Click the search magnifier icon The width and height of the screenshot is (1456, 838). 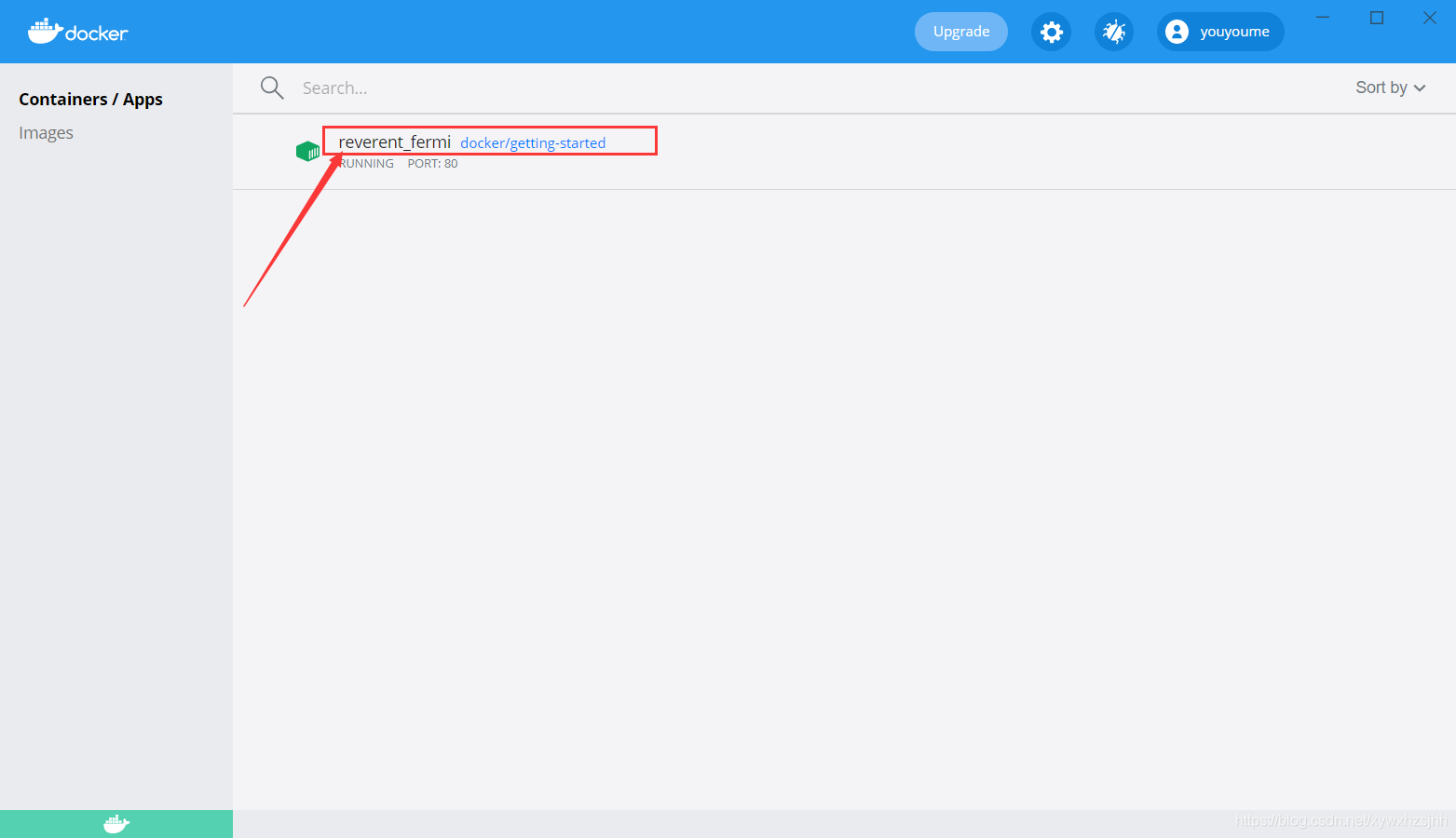click(272, 88)
